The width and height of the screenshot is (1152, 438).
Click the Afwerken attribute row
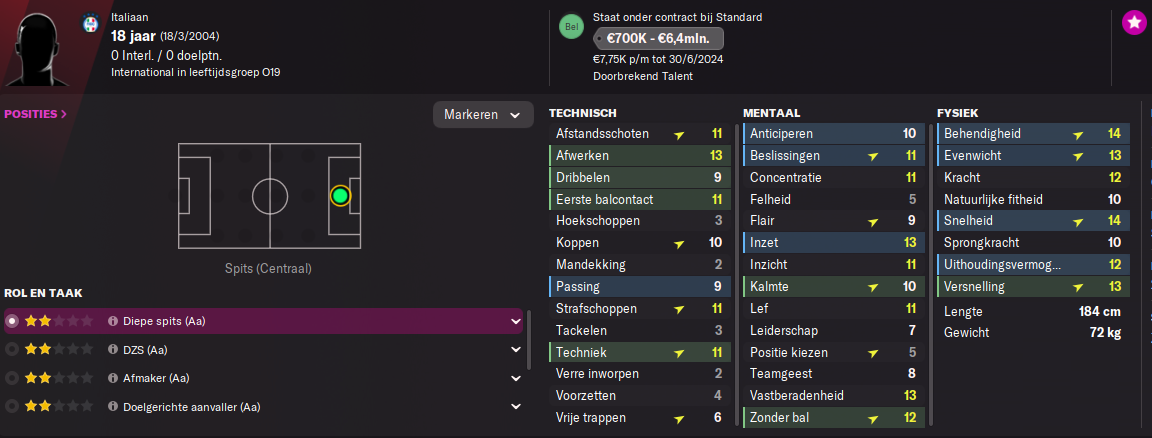(x=640, y=156)
